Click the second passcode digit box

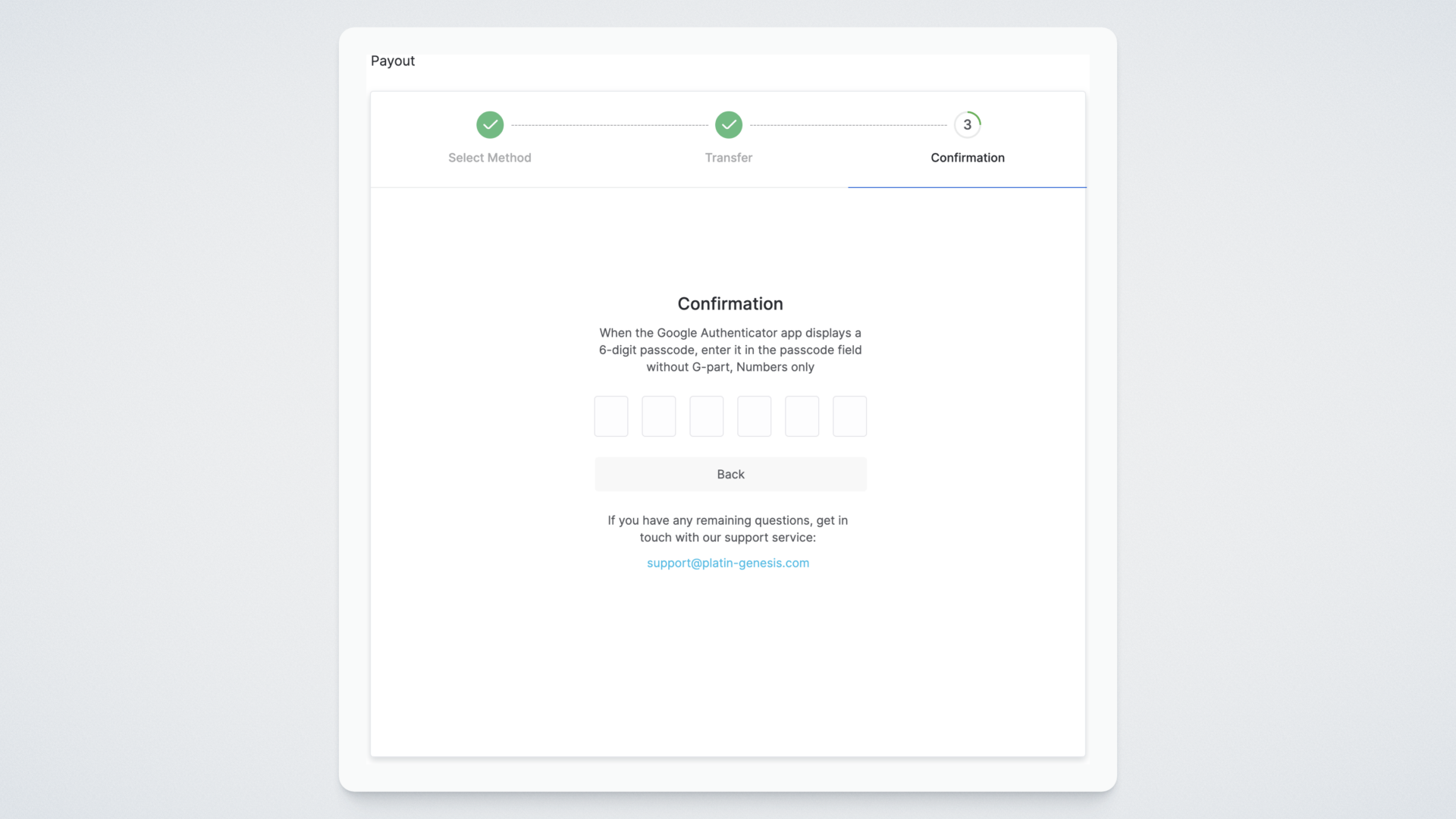(659, 416)
